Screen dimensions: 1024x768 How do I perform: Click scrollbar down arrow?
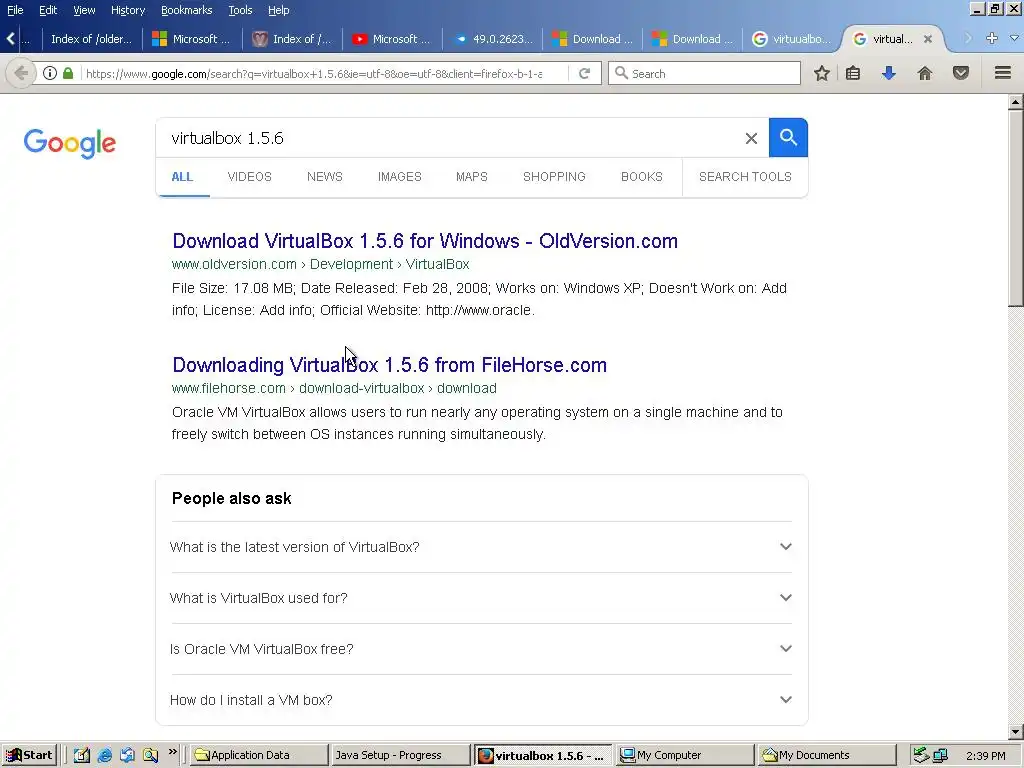pyautogui.click(x=1016, y=731)
